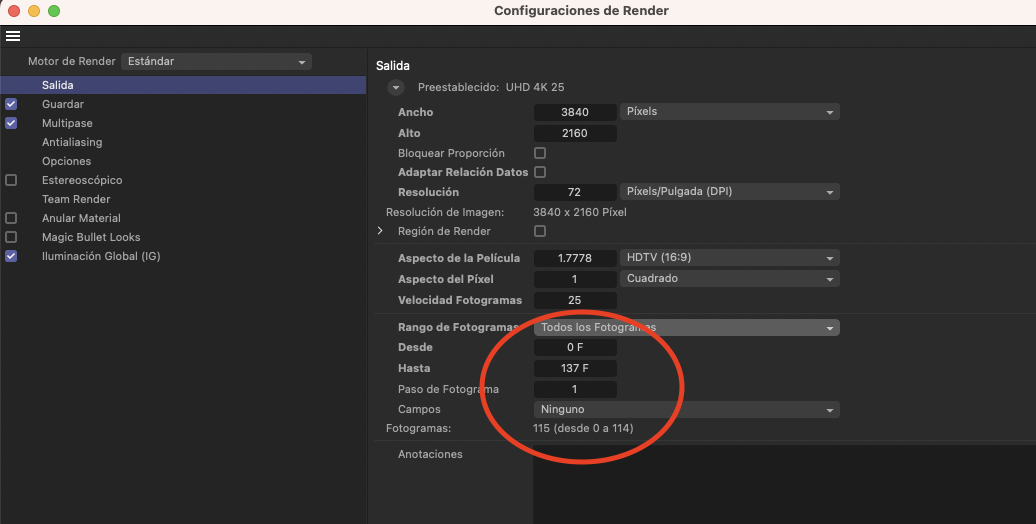The height and width of the screenshot is (524, 1036).
Task: Click the Ancho value field
Action: point(575,112)
